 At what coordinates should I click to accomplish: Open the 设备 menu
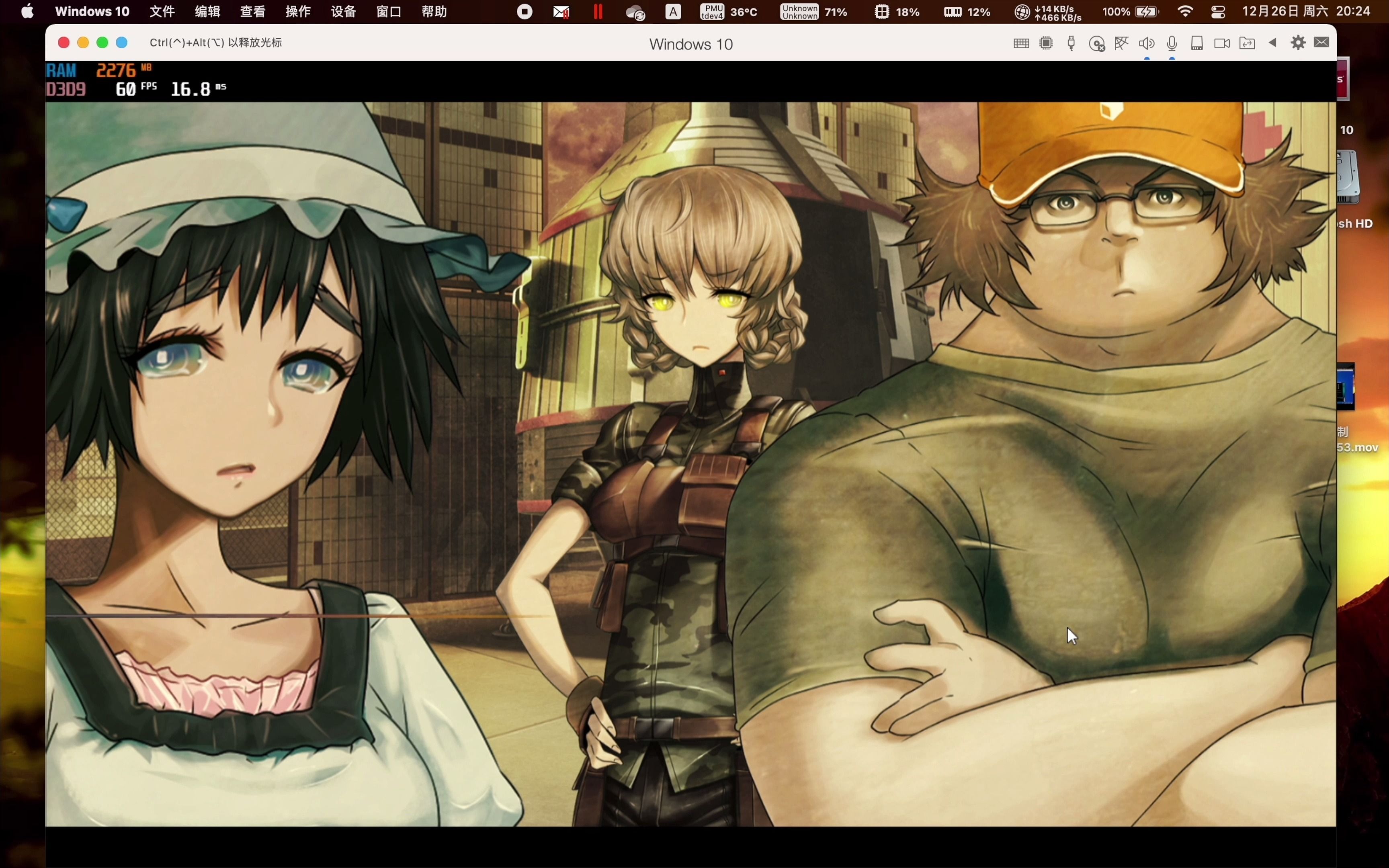(x=343, y=12)
